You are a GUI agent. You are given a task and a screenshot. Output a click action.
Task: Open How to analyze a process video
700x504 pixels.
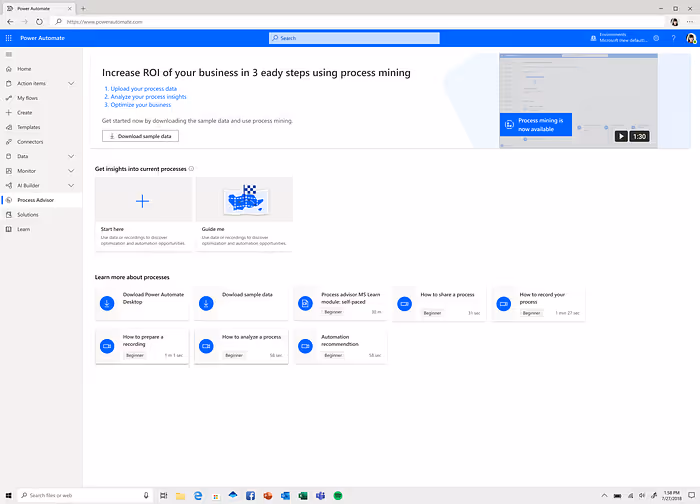(x=242, y=346)
